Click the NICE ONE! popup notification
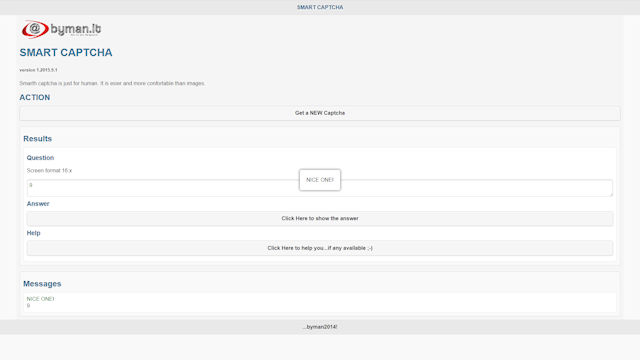Screen dimensions: 640x360 click(x=320, y=180)
